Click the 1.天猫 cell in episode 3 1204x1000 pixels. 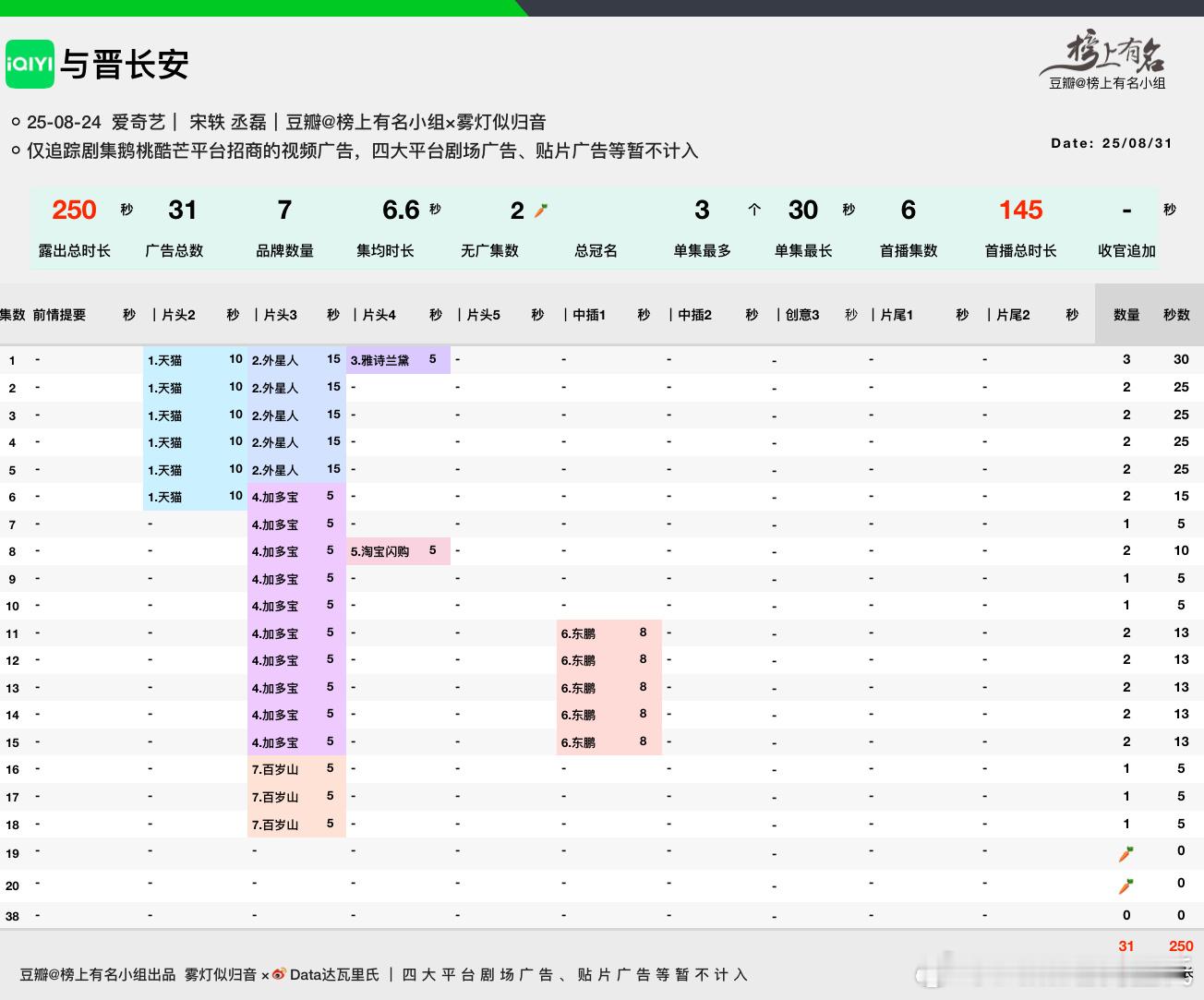(195, 416)
